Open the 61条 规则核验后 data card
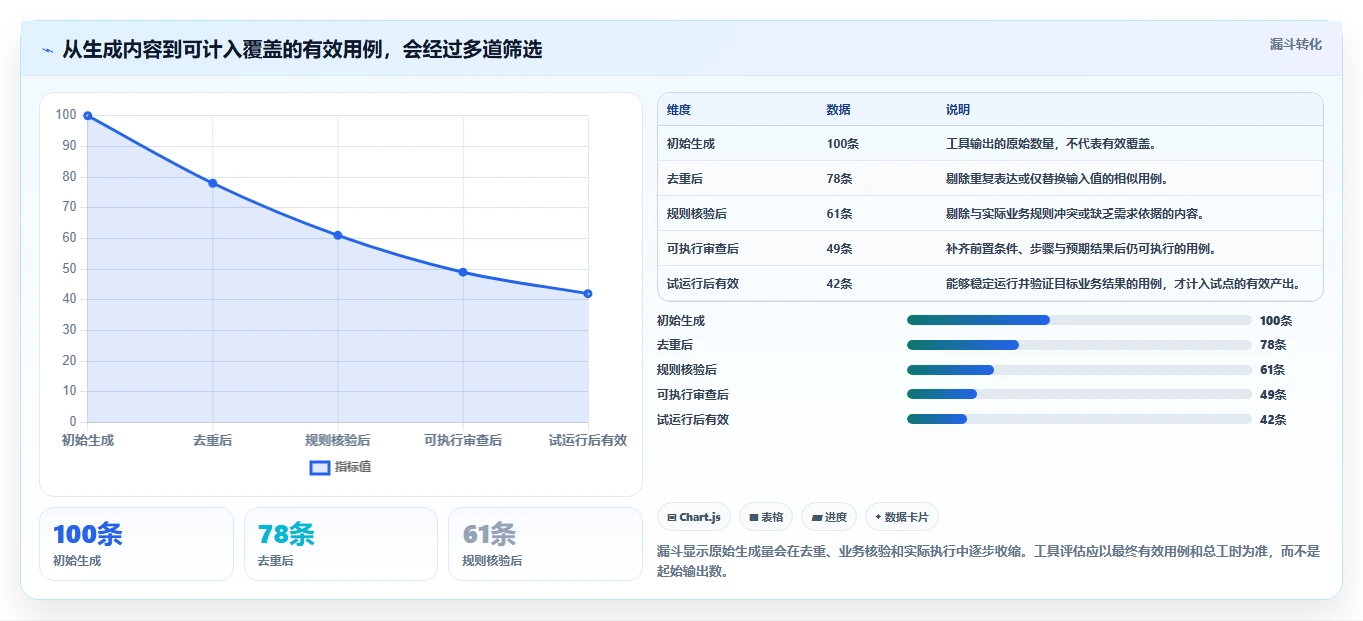 point(545,544)
